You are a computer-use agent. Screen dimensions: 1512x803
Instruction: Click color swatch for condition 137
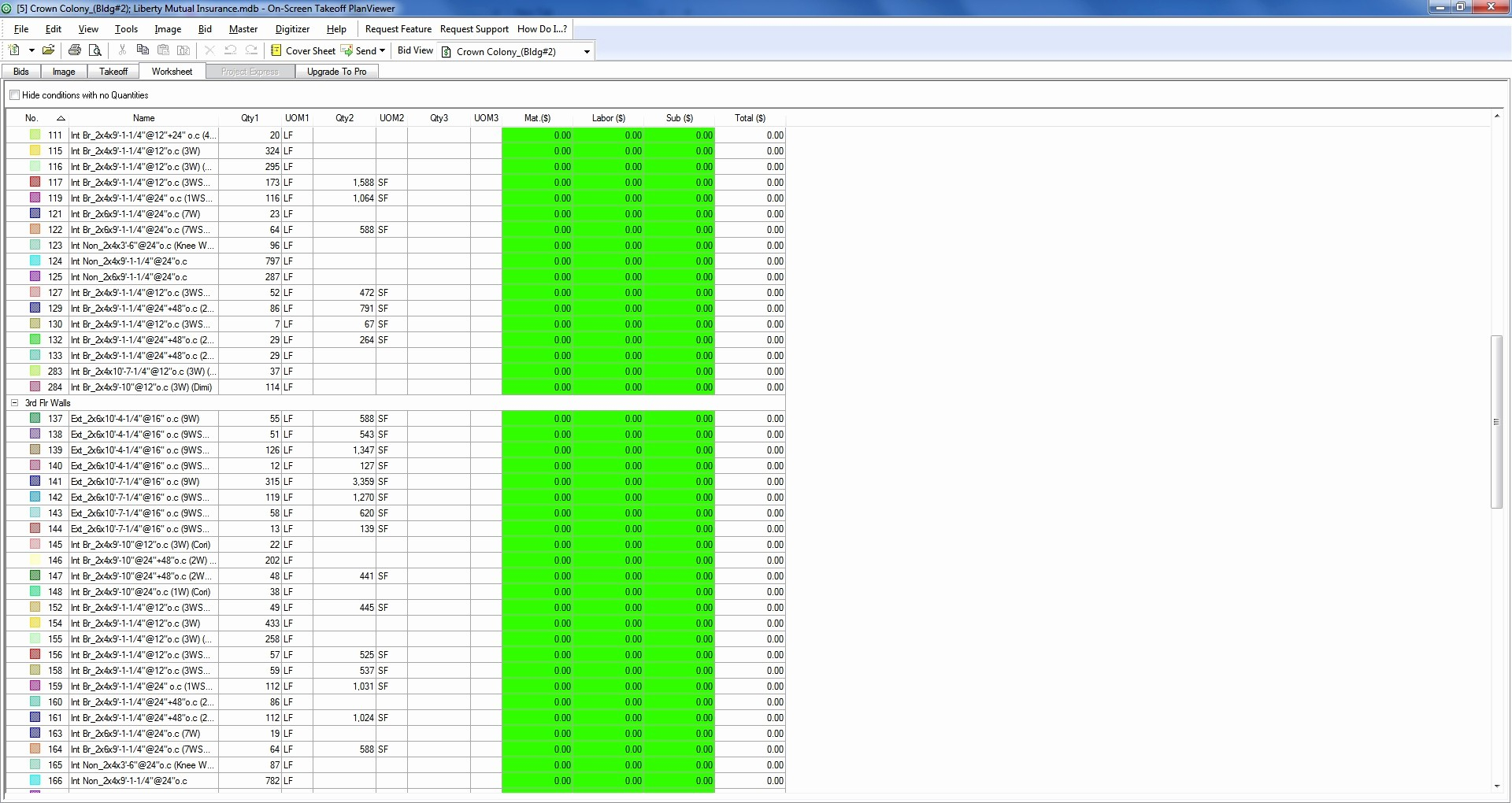[35, 419]
